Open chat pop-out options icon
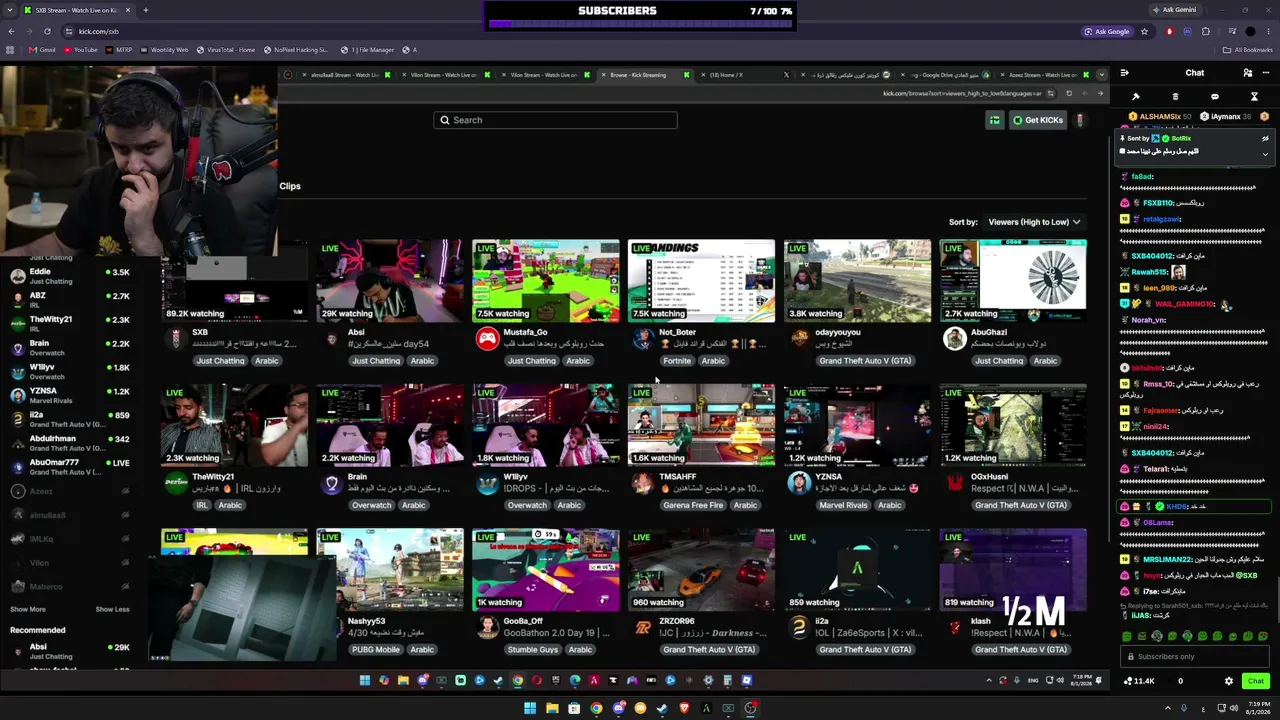This screenshot has height=720, width=1280. [x=1264, y=73]
